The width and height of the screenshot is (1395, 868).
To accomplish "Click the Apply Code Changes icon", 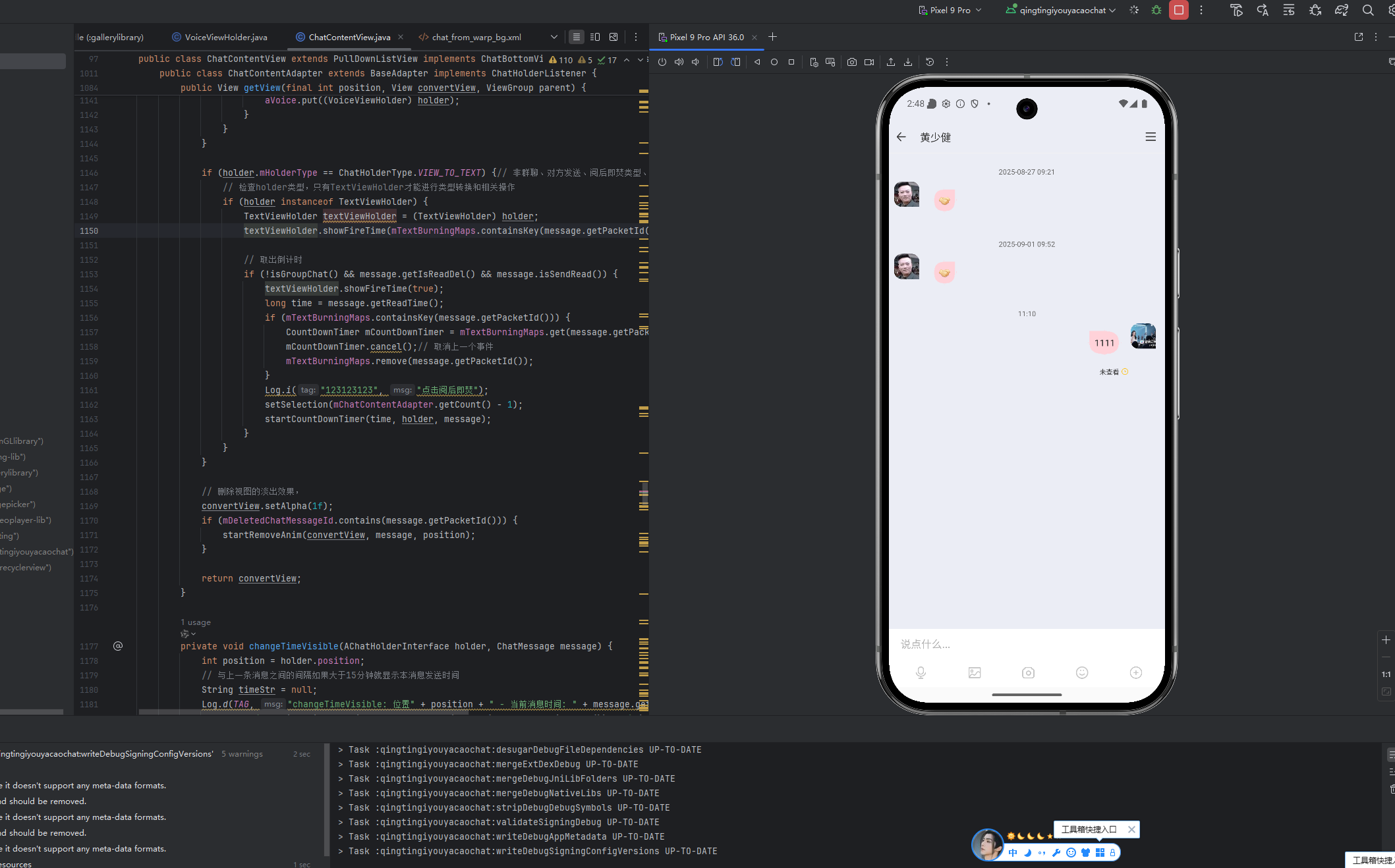I will click(1289, 10).
